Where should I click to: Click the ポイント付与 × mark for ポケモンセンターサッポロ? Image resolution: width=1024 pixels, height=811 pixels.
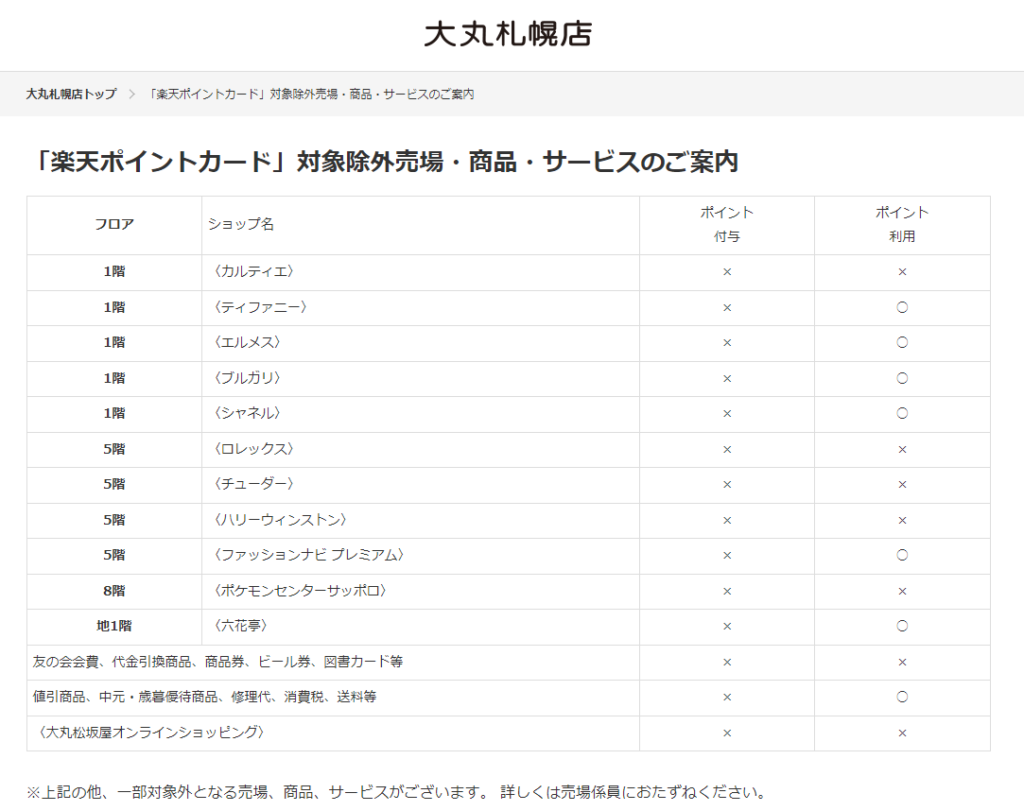[727, 591]
